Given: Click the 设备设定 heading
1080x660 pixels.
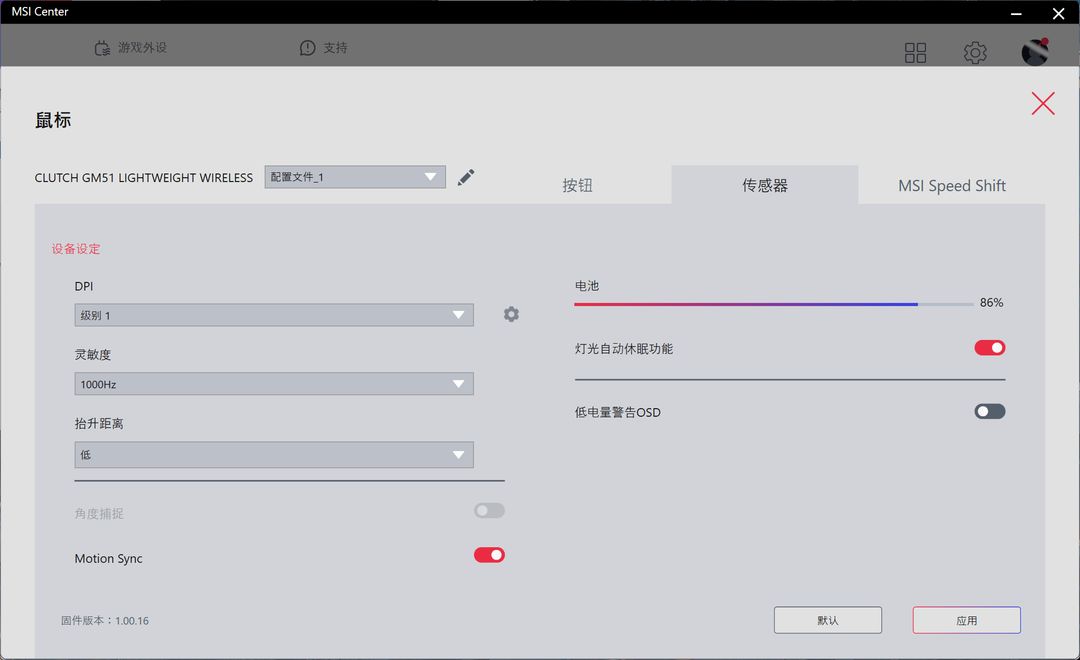Looking at the screenshot, I should (x=76, y=249).
